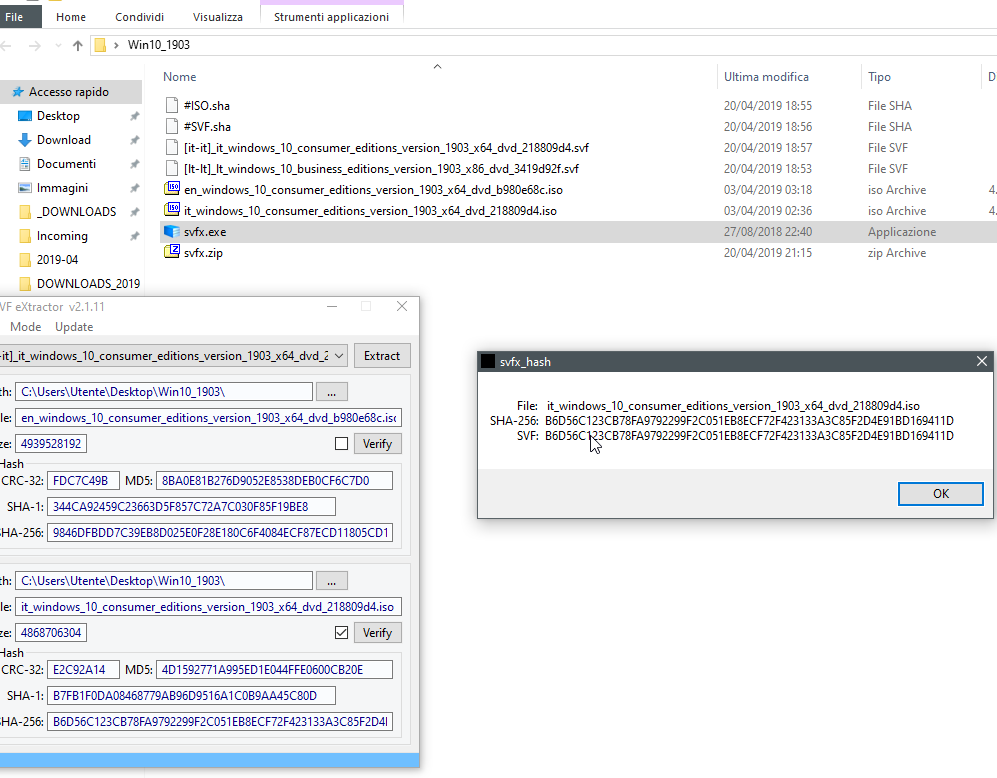
Task: Uncheck verify checkbox for it_windows target file
Action: pos(341,632)
